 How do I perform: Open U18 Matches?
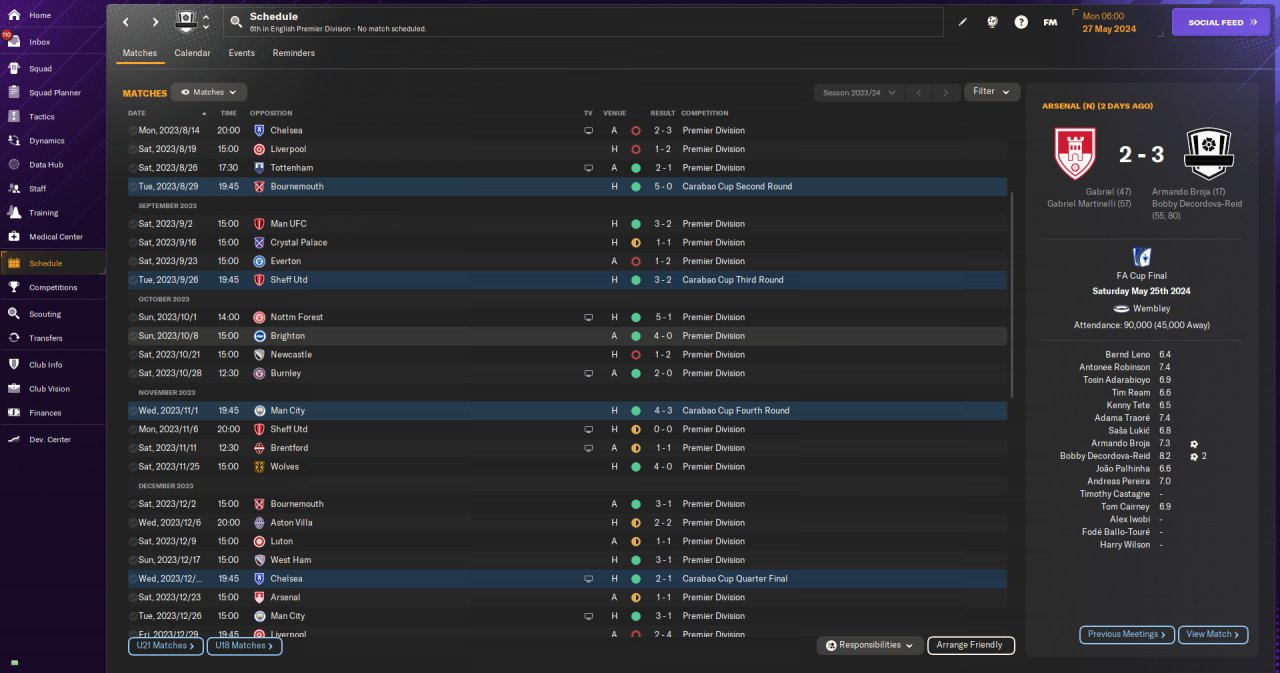(244, 646)
